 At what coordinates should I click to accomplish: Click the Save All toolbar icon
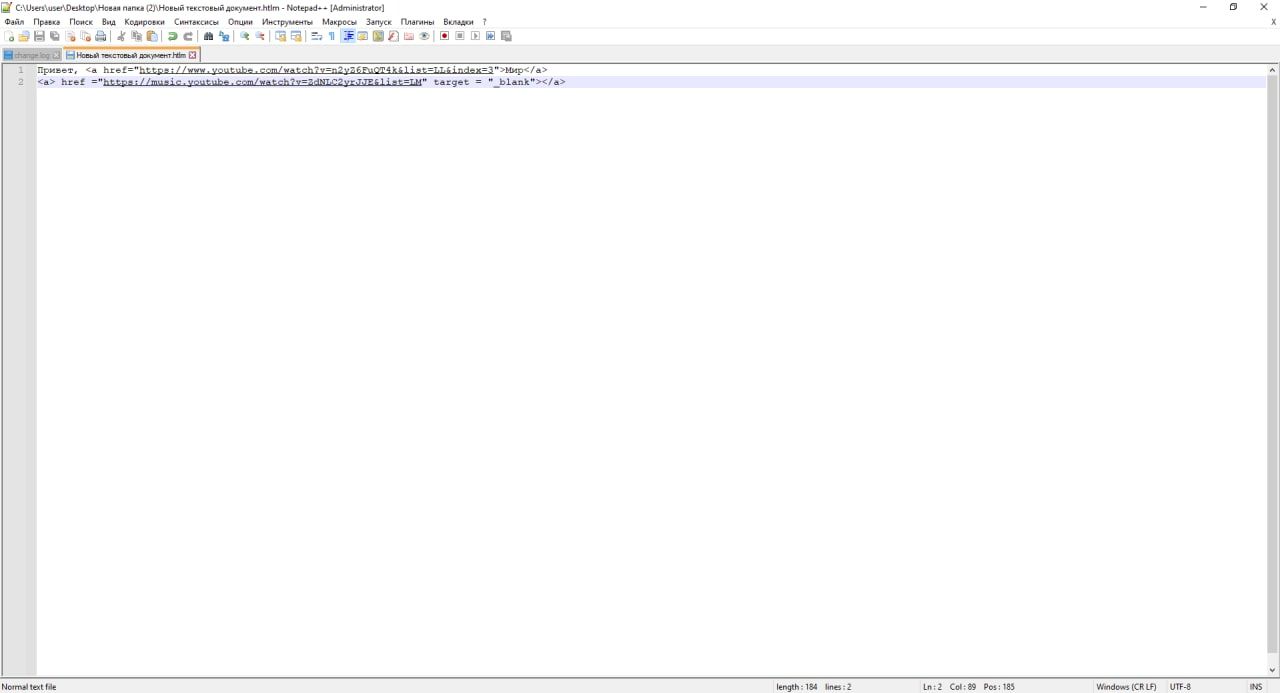point(54,36)
